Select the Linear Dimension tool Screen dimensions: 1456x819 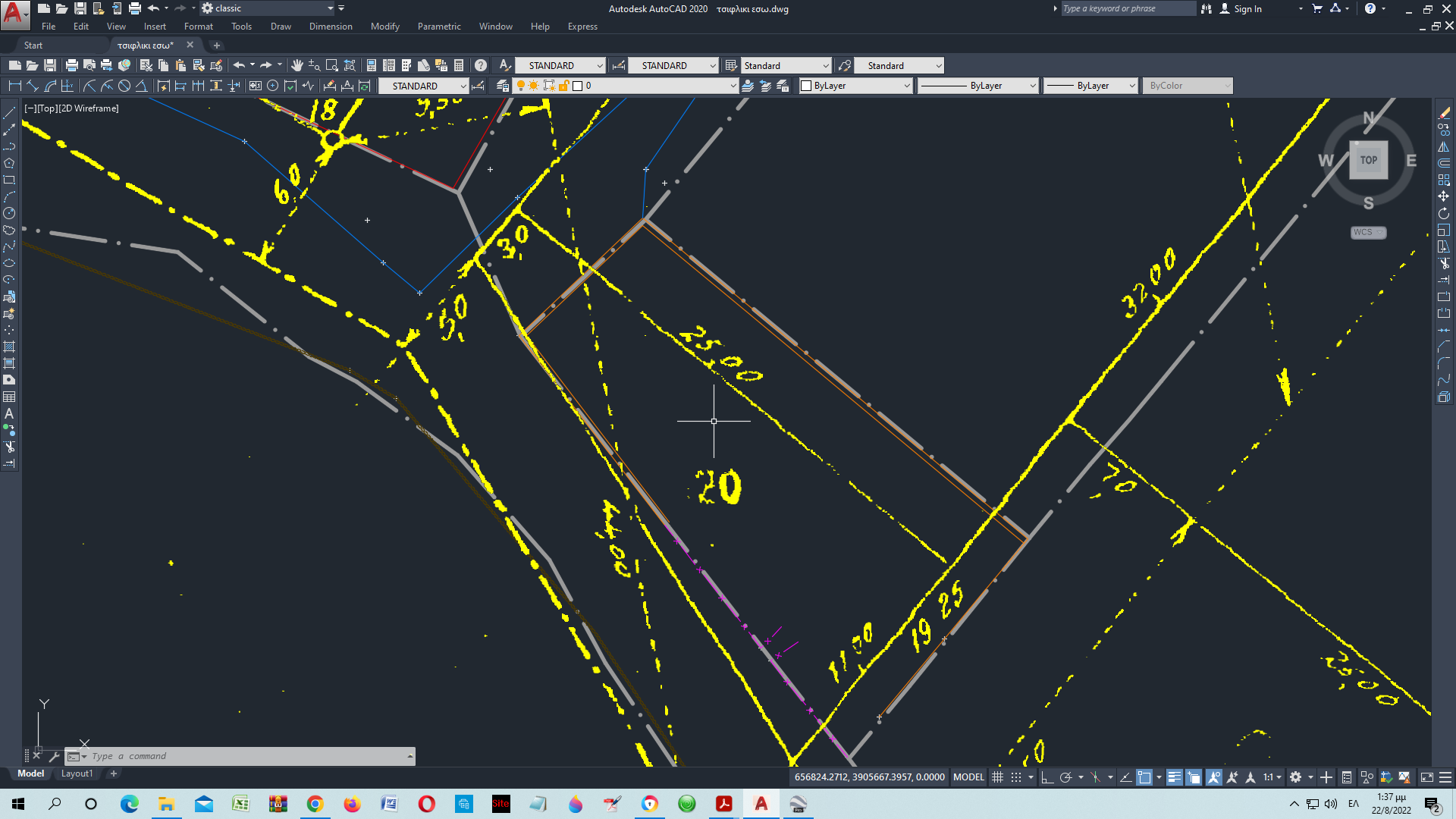coord(14,86)
